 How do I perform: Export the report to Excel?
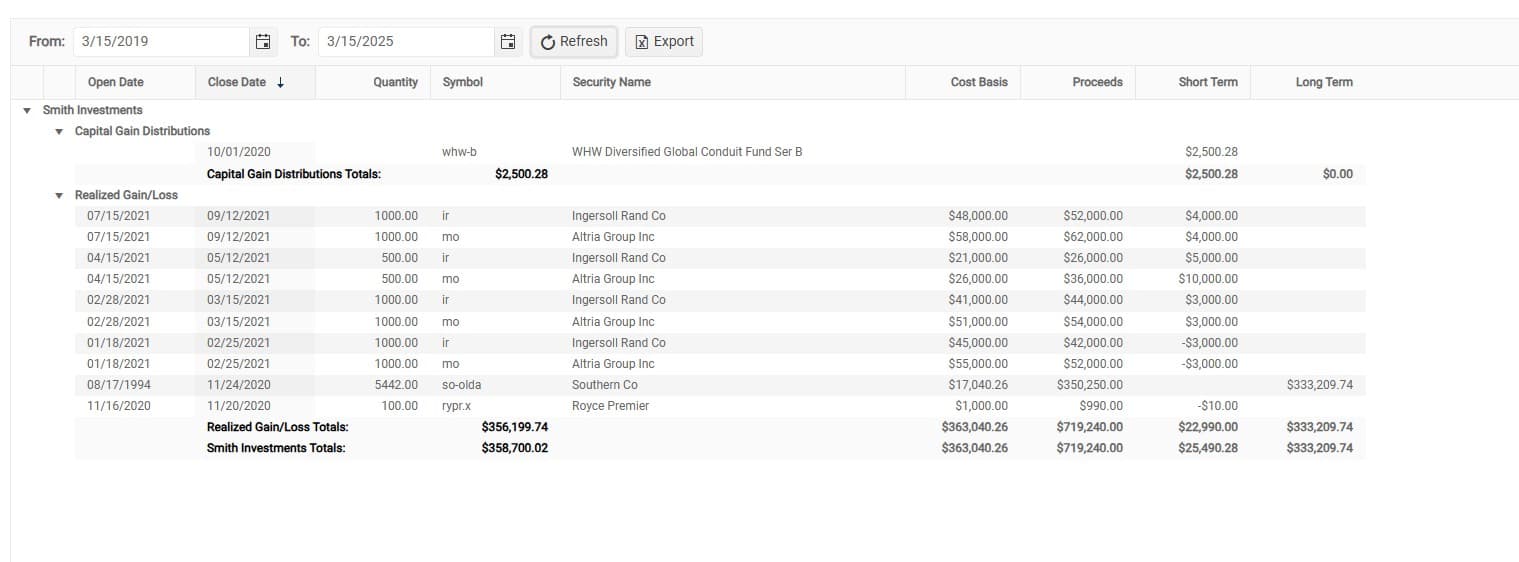tap(664, 42)
